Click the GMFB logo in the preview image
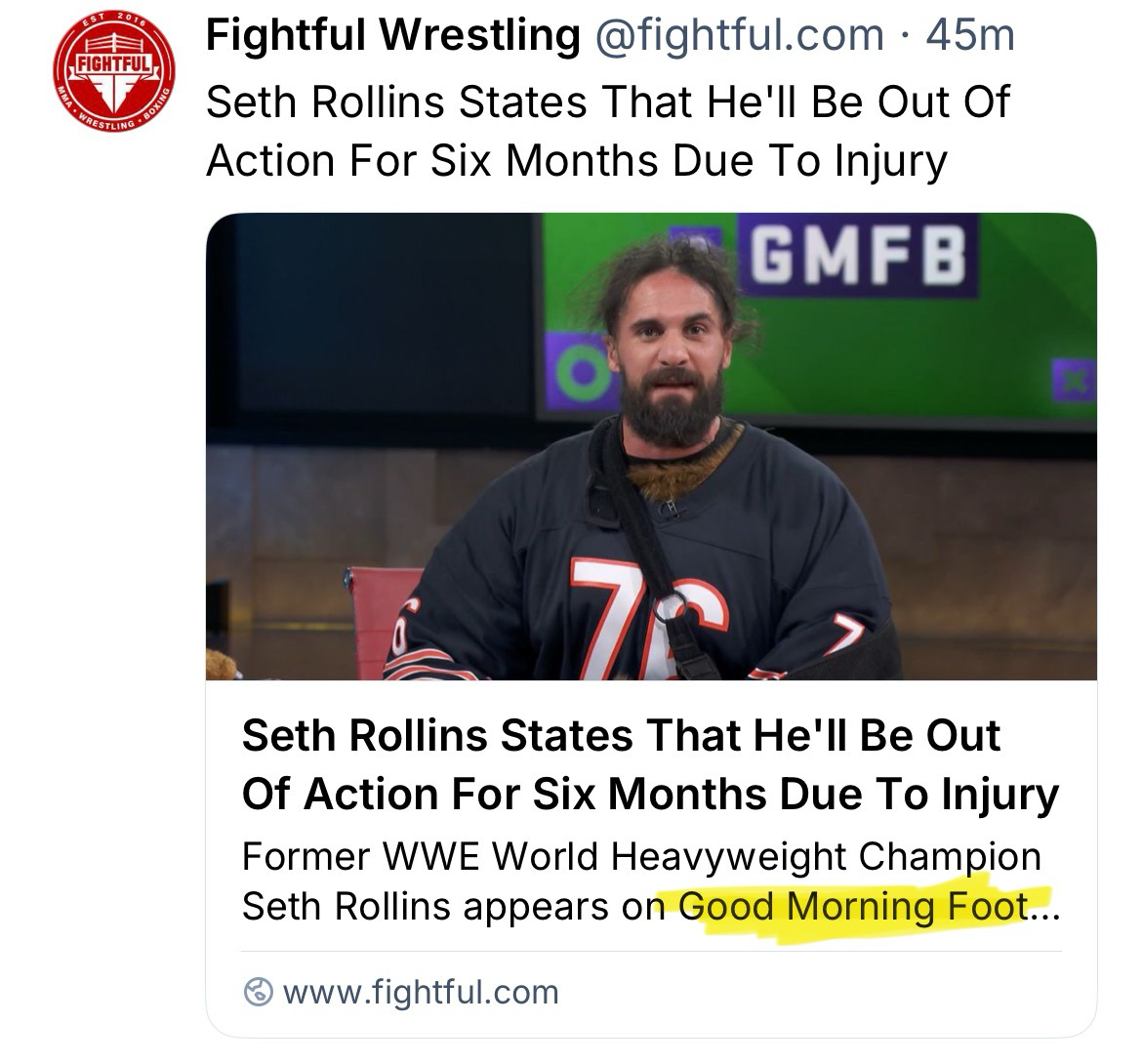This screenshot has width=1142, height=1064. (859, 254)
